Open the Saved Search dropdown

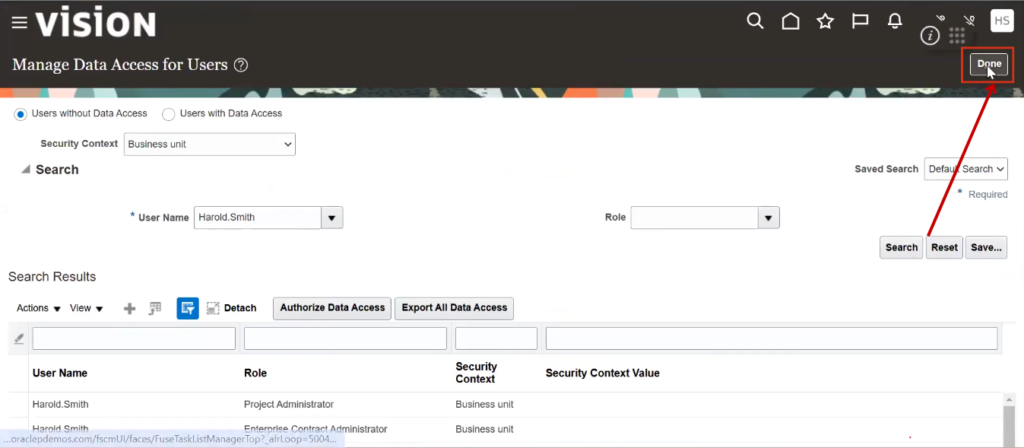965,169
